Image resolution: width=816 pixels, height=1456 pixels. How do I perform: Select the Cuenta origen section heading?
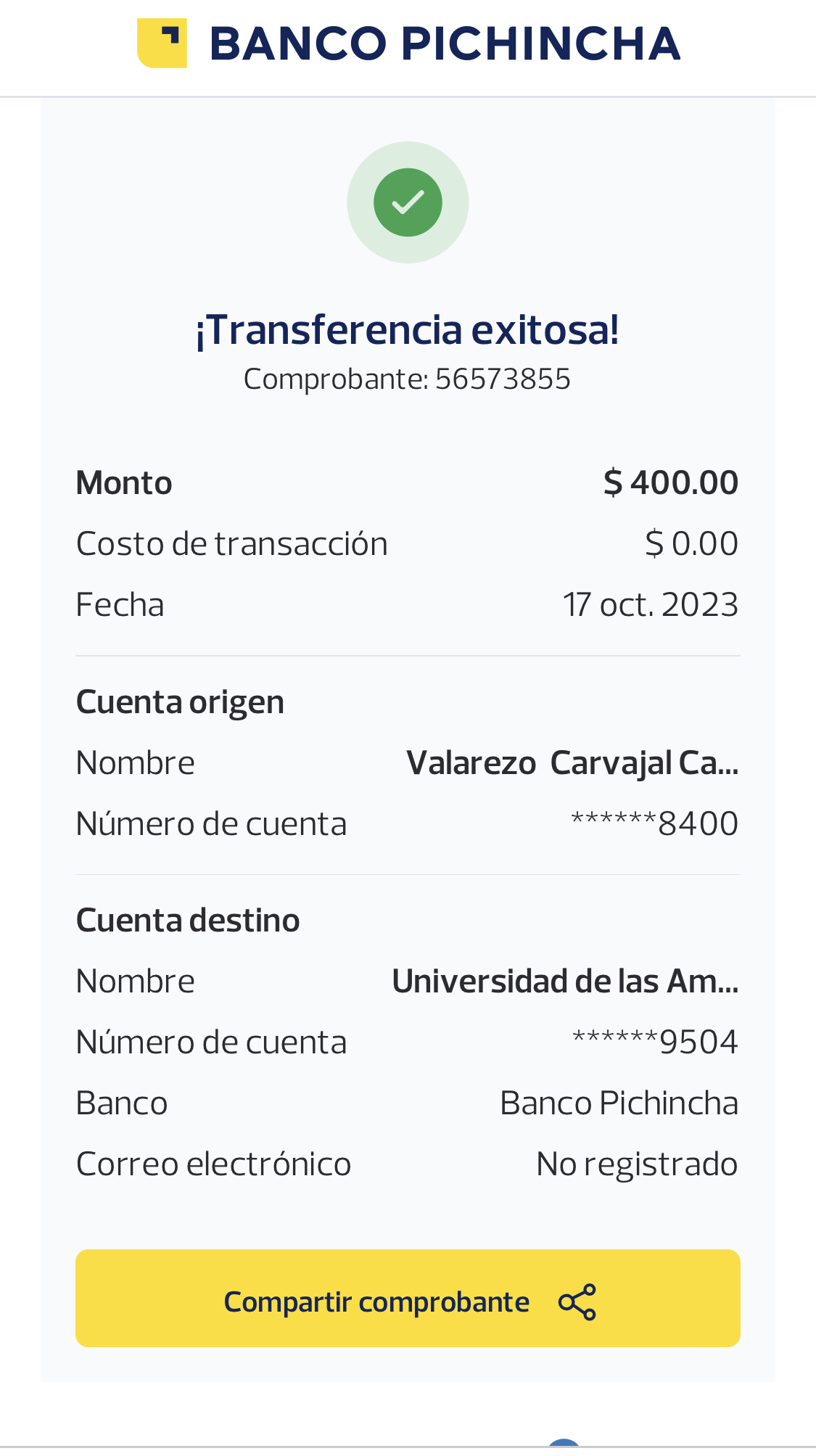(180, 702)
